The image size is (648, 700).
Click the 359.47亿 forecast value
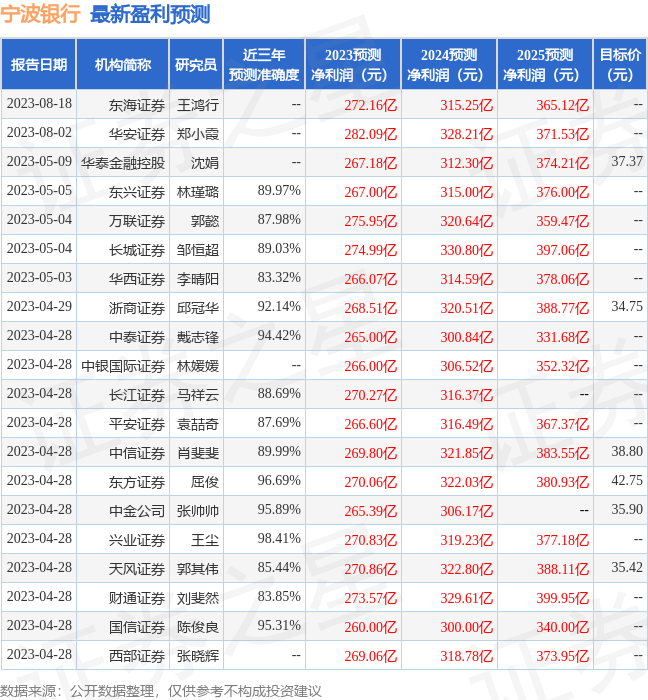point(563,221)
